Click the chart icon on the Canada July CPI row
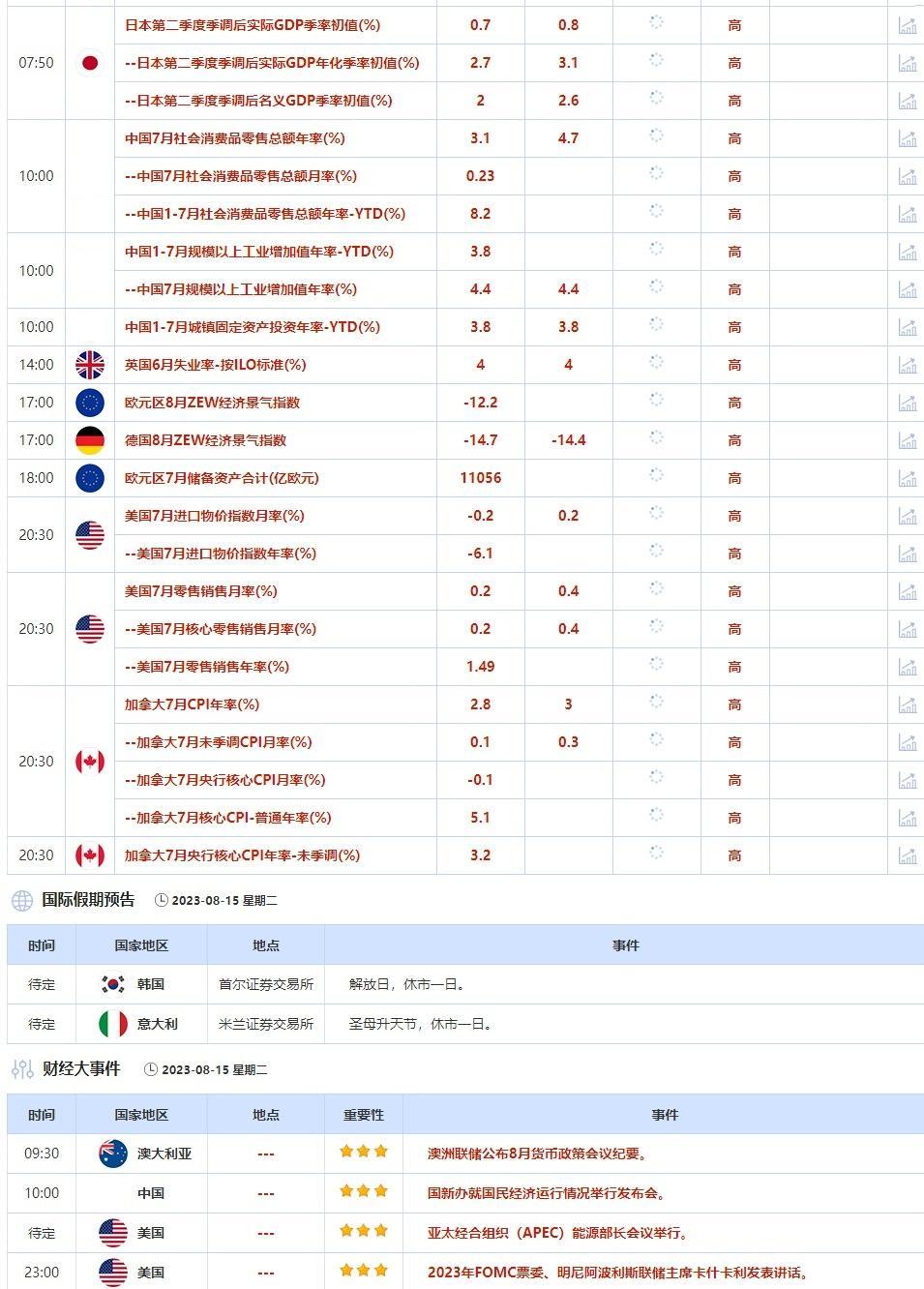This screenshot has width=924, height=1289. point(907,704)
